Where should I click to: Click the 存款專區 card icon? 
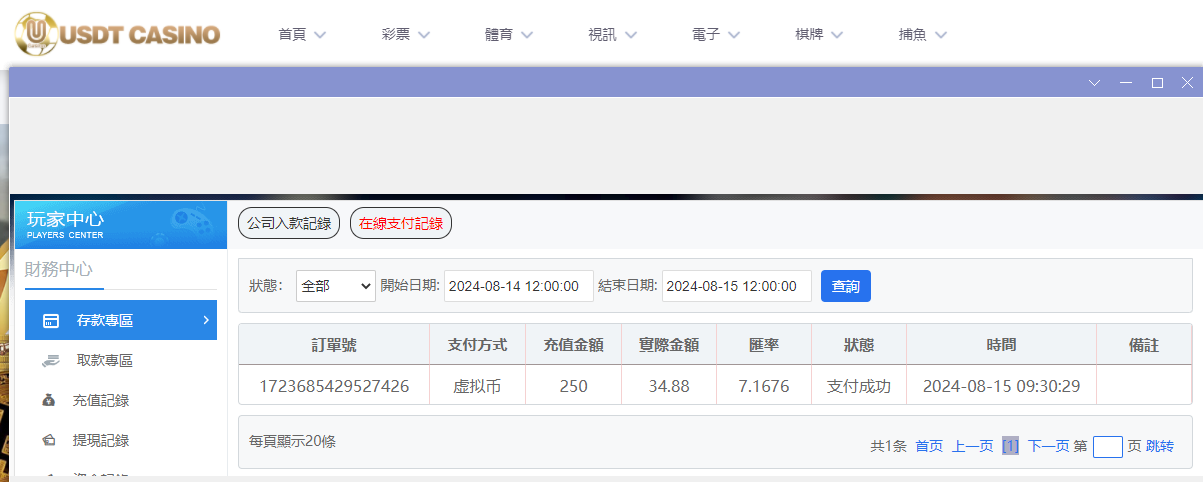[x=50, y=321]
